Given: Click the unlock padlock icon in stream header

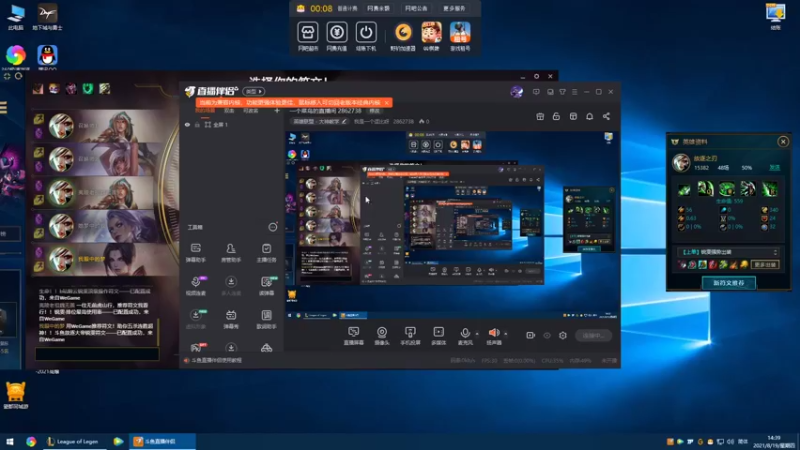Looking at the screenshot, I should pyautogui.click(x=556, y=116).
